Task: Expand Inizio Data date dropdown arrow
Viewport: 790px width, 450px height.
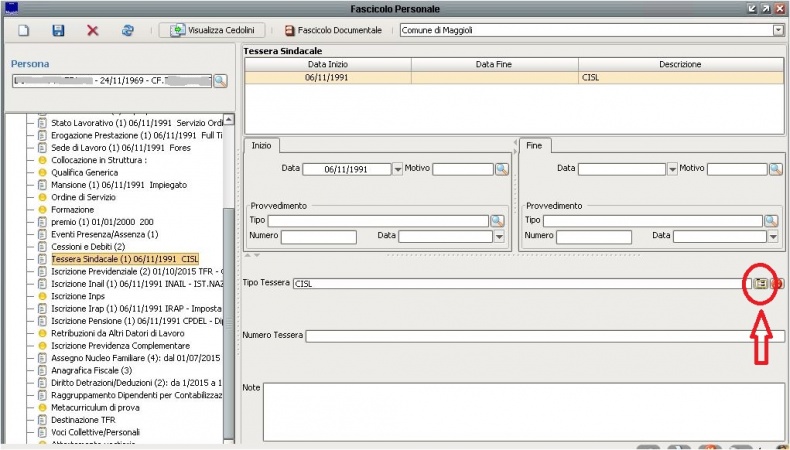Action: (397, 169)
